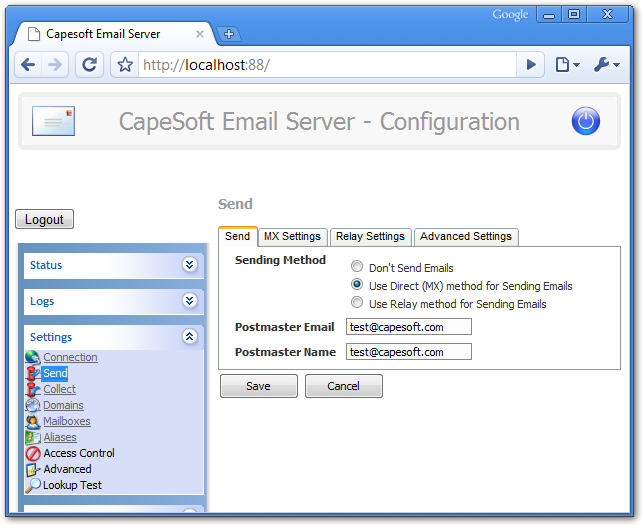Image resolution: width=643 pixels, height=526 pixels.
Task: Click the blue power icon in header
Action: pyautogui.click(x=585, y=122)
